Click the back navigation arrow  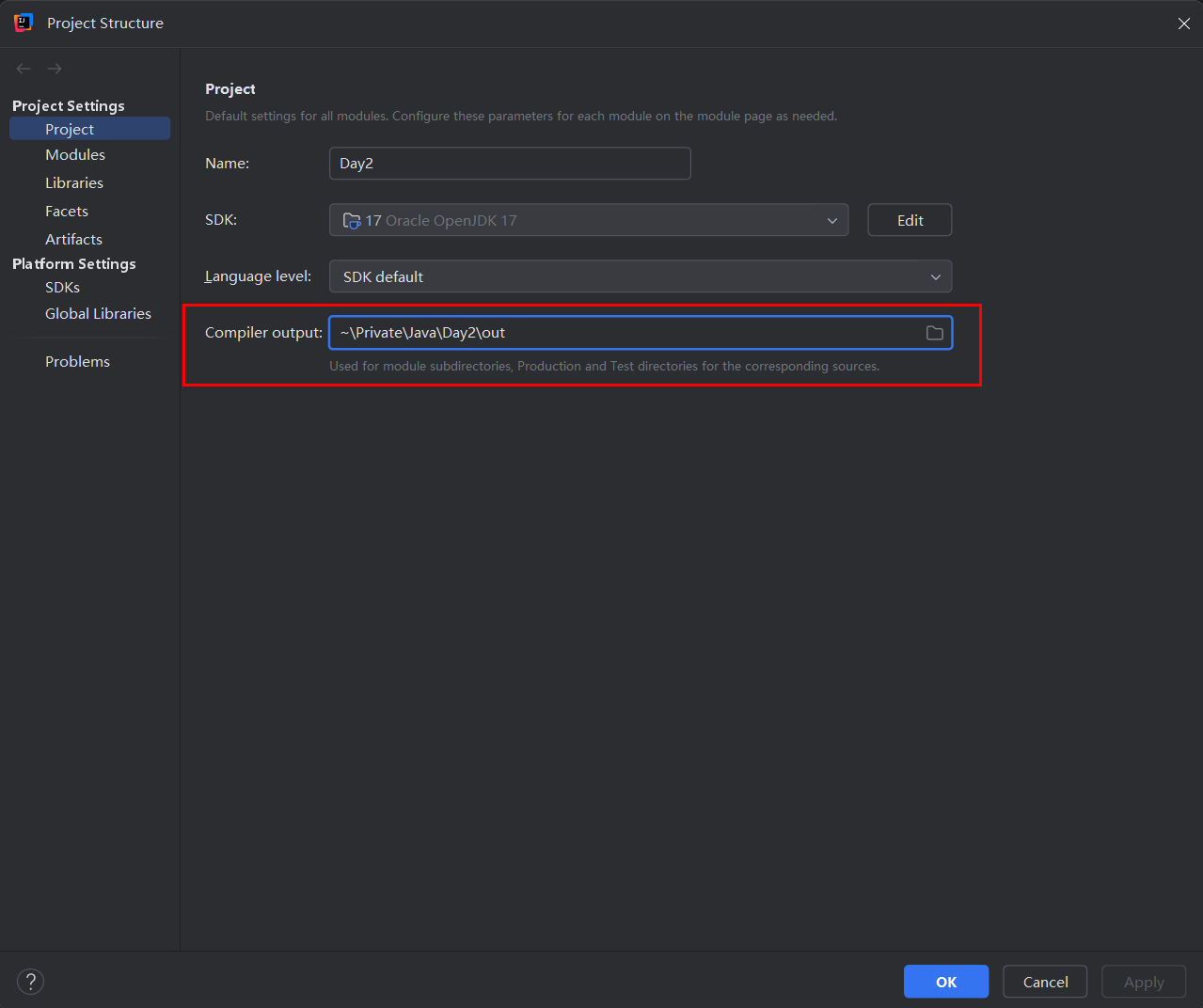(x=24, y=69)
